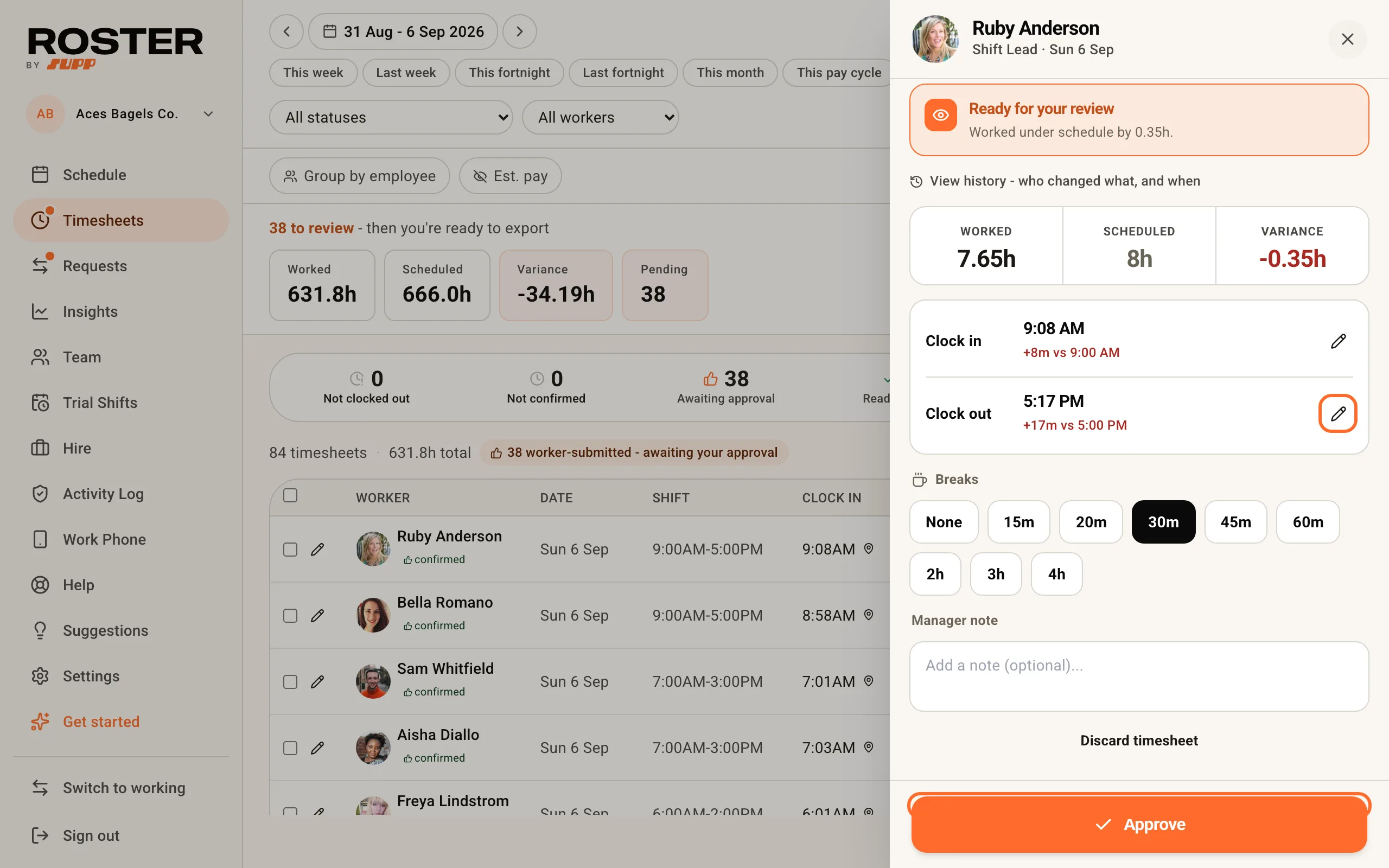Select the 45m break option
Image resolution: width=1389 pixels, height=868 pixels.
click(x=1235, y=522)
